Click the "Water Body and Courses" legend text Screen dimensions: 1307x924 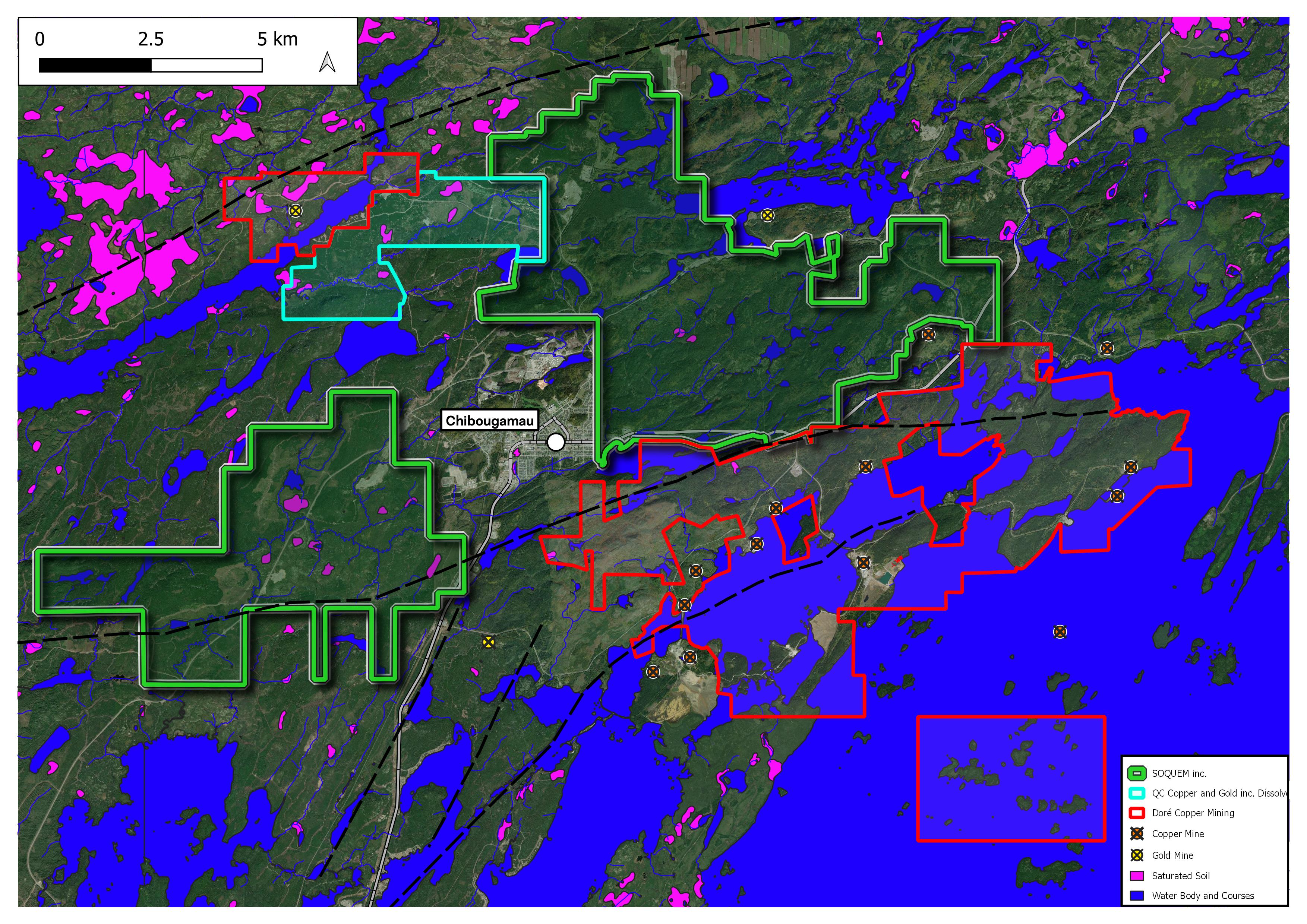[x=1203, y=896]
